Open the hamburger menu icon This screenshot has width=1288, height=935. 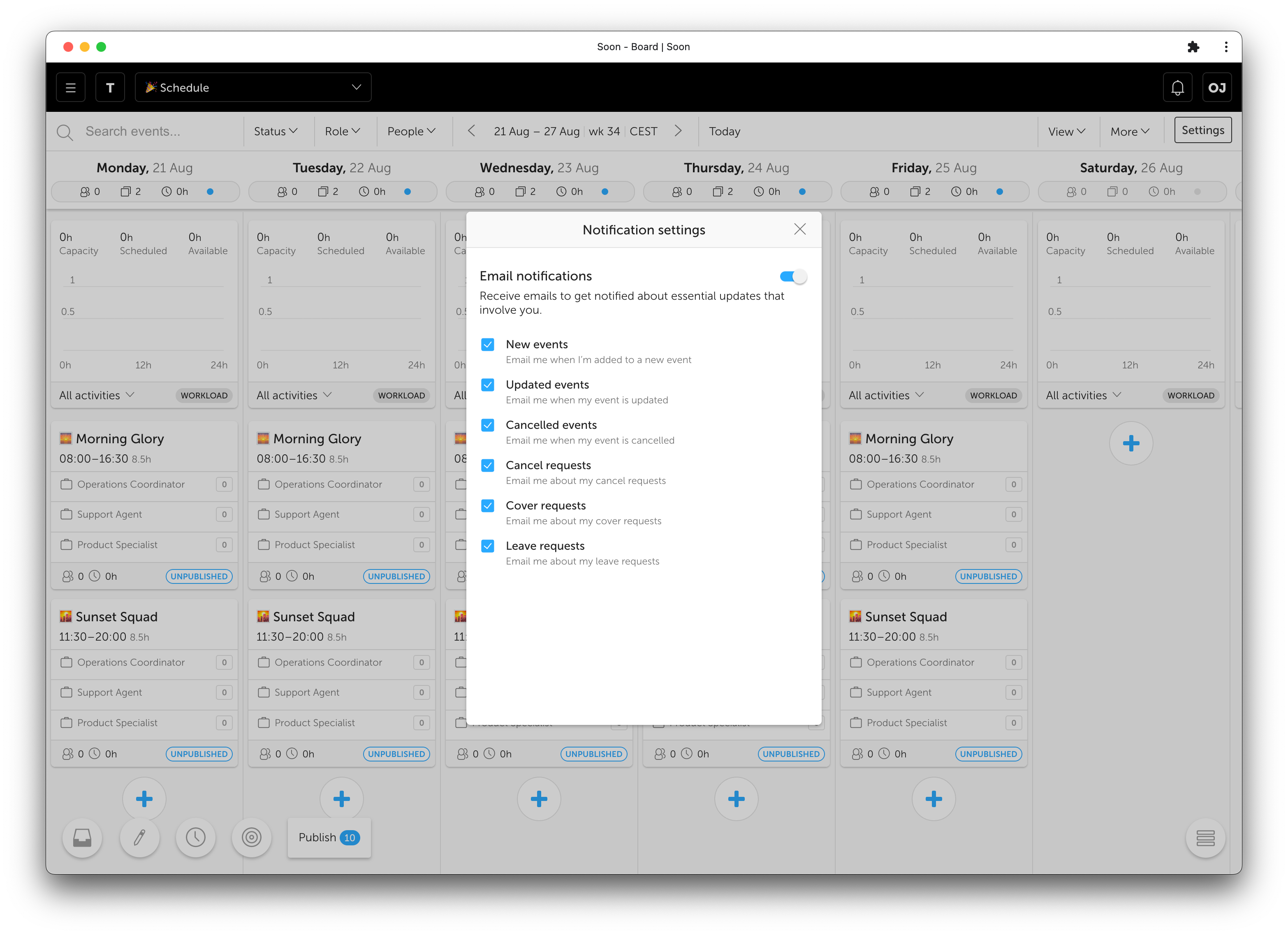coord(70,88)
